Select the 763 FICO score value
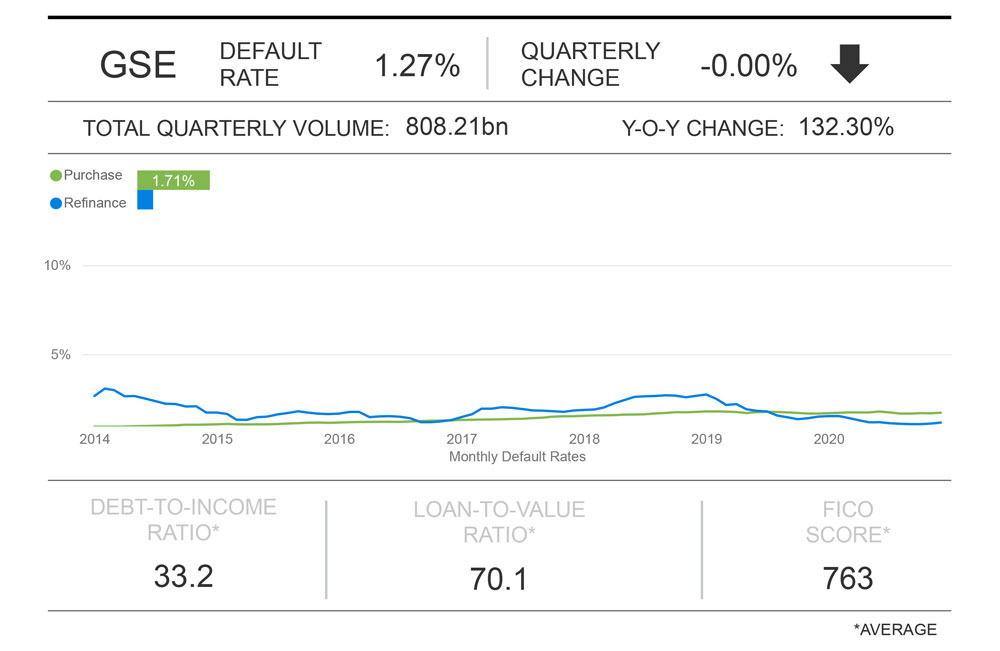This screenshot has width=1000, height=651. tap(848, 578)
